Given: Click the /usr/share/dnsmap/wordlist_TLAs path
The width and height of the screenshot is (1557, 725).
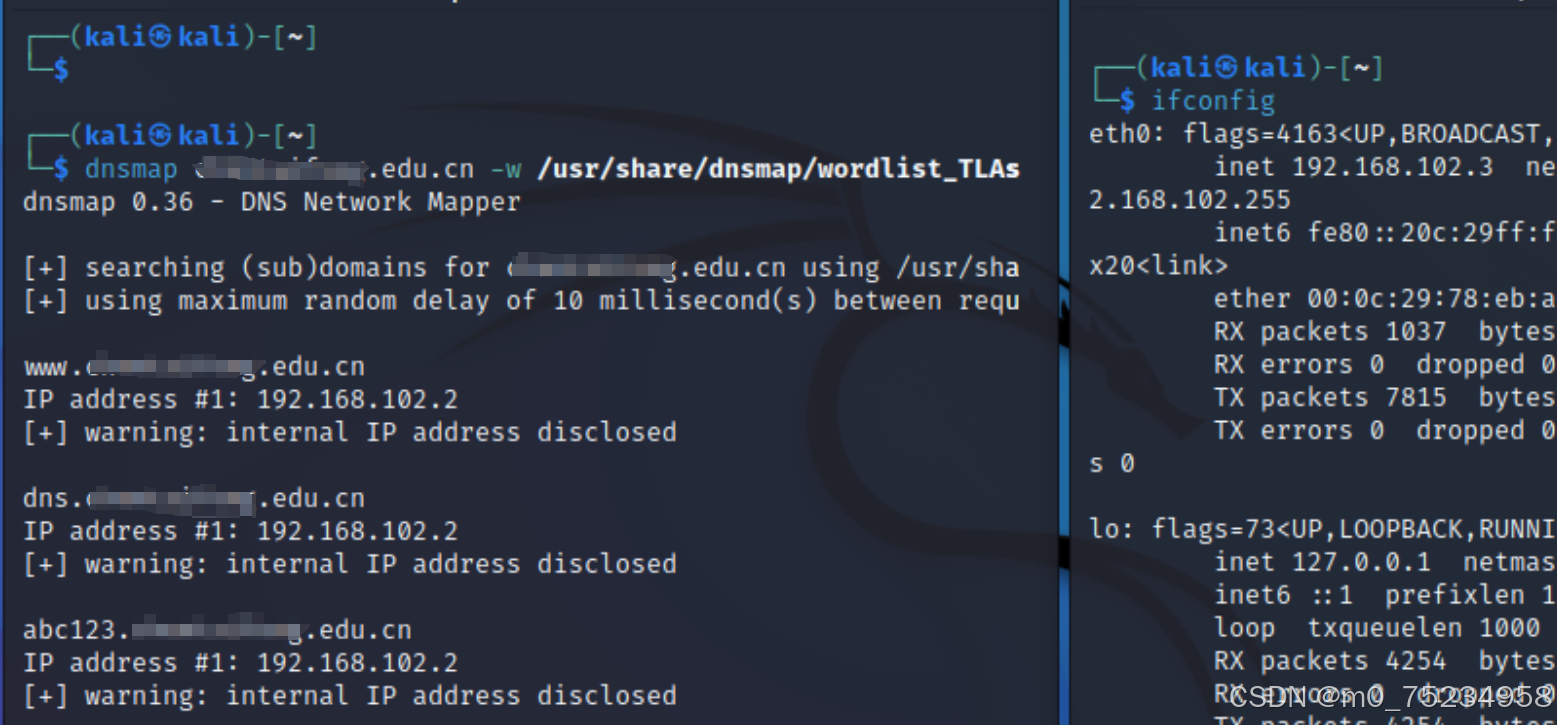Looking at the screenshot, I should tap(782, 168).
